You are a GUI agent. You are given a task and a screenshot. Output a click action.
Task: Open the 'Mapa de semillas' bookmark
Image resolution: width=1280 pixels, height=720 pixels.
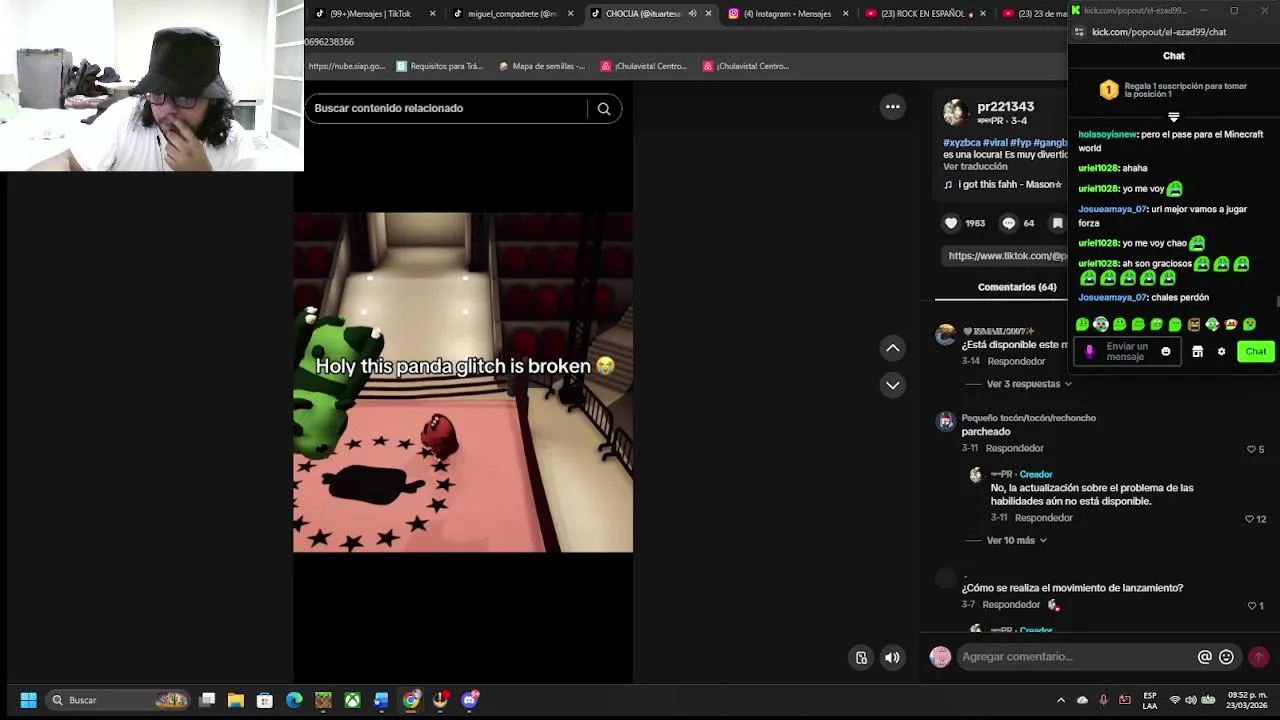click(x=541, y=66)
